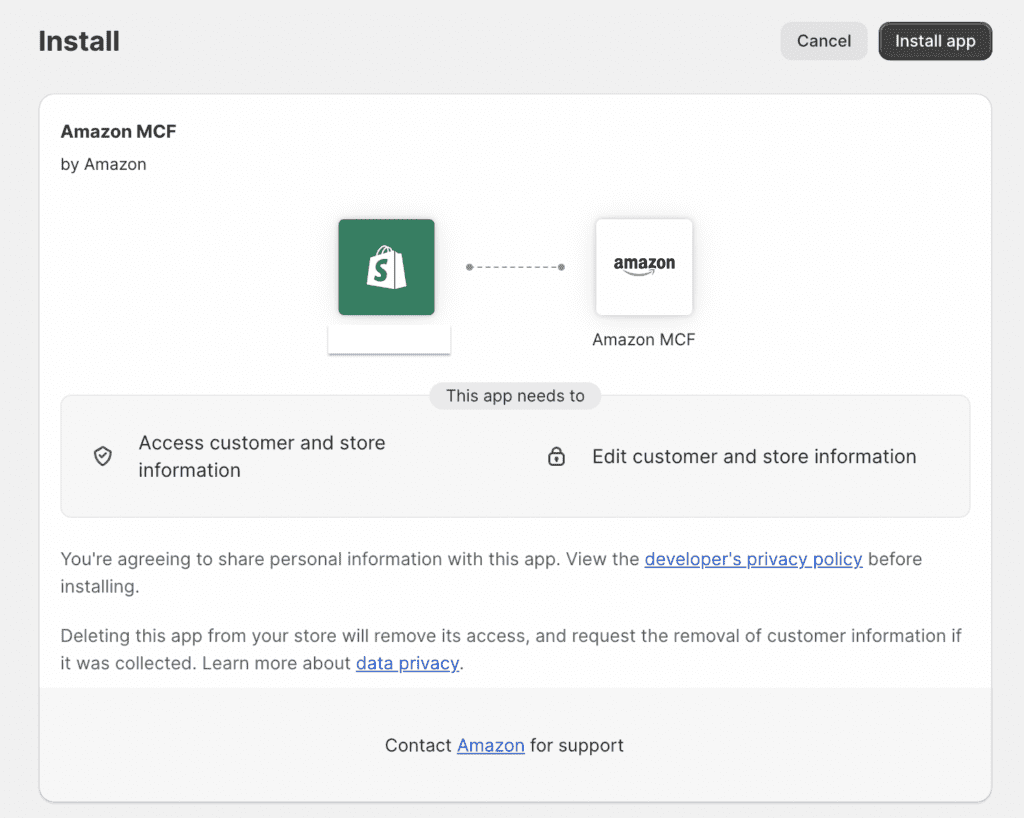This screenshot has height=818, width=1024.
Task: Cancel the app installation
Action: coord(823,41)
